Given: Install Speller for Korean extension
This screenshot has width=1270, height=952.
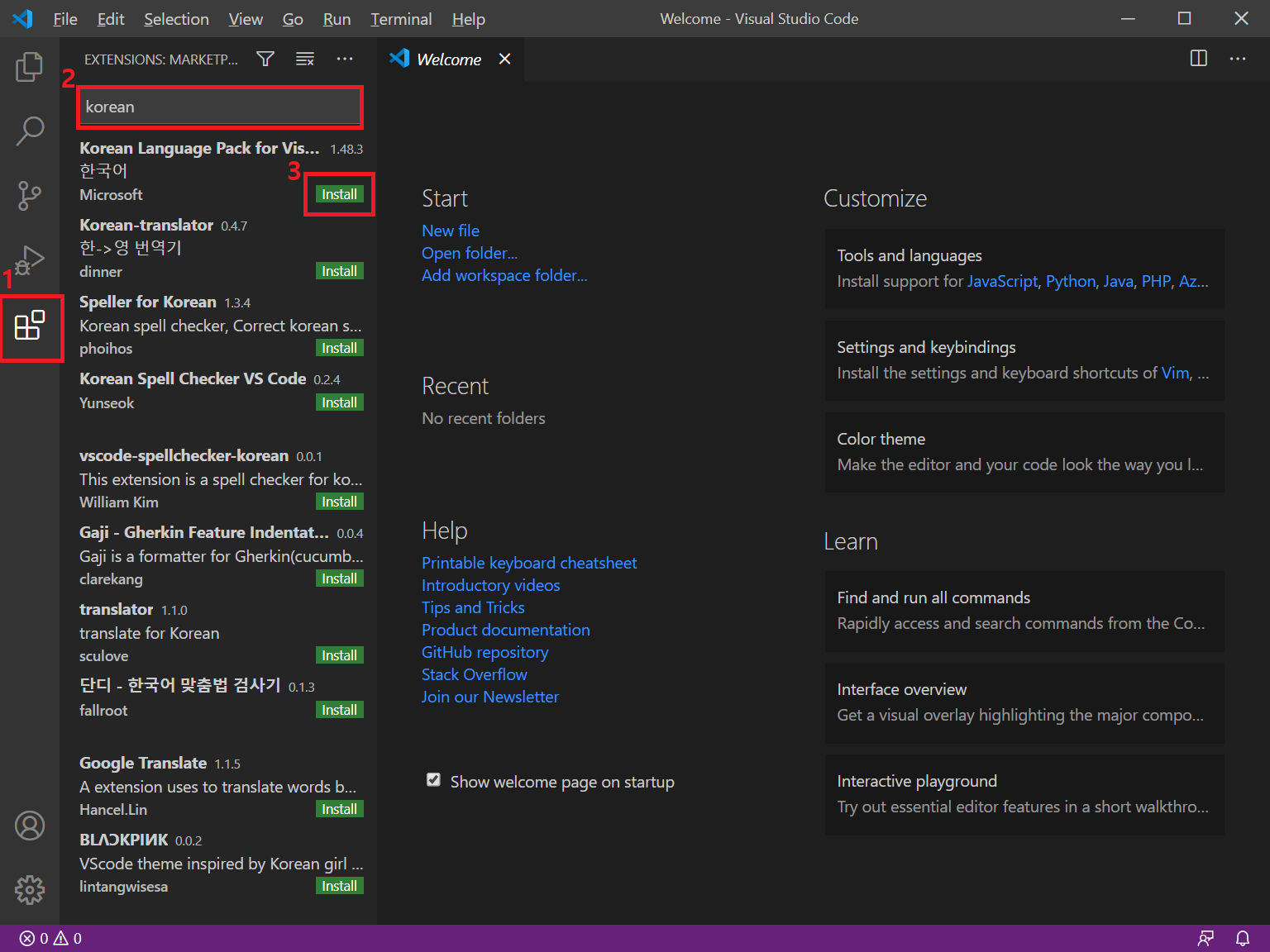Looking at the screenshot, I should (x=340, y=348).
